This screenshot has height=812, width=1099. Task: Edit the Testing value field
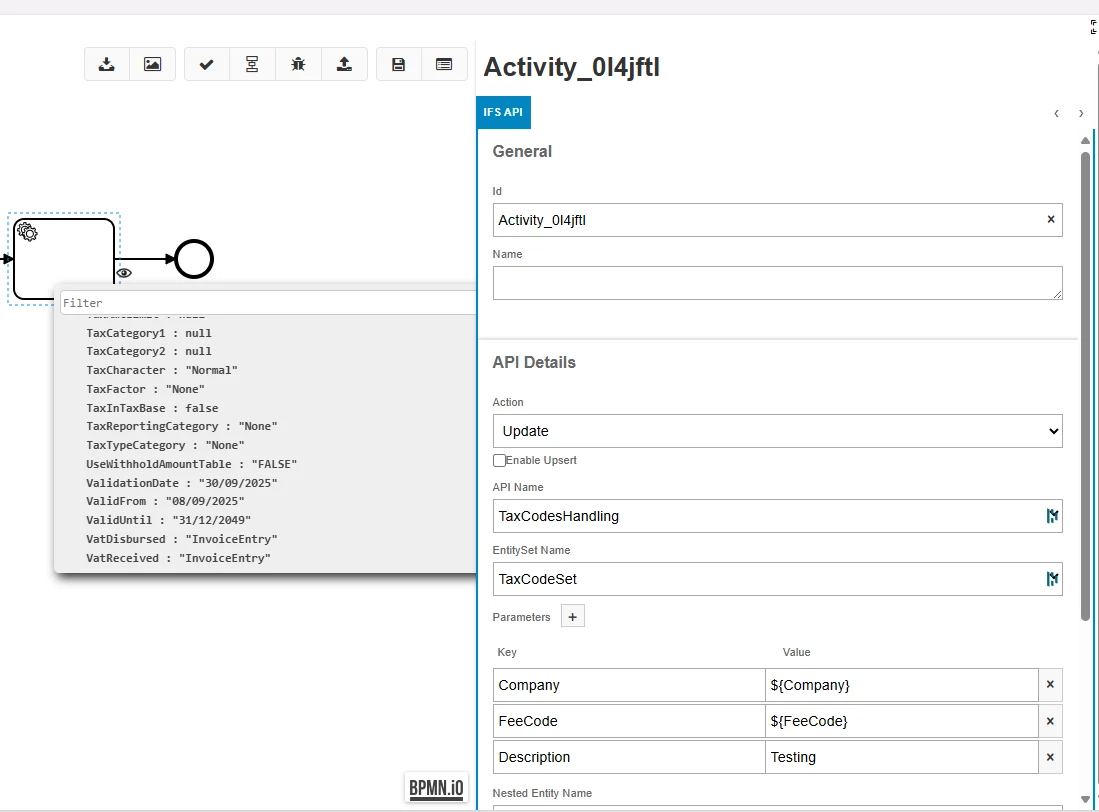point(901,757)
